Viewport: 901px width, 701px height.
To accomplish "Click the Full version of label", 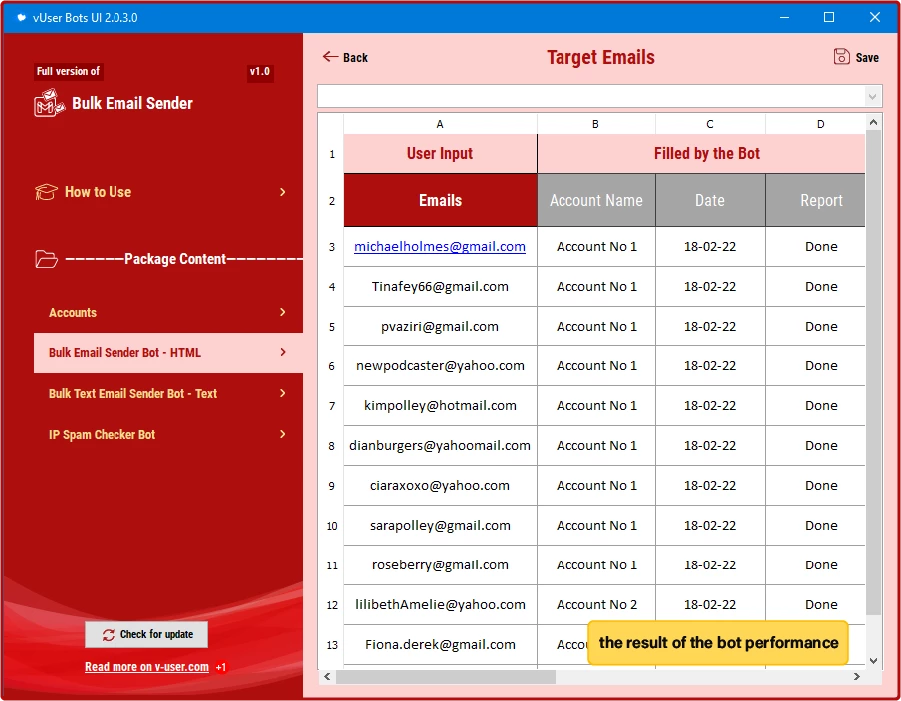I will point(68,71).
